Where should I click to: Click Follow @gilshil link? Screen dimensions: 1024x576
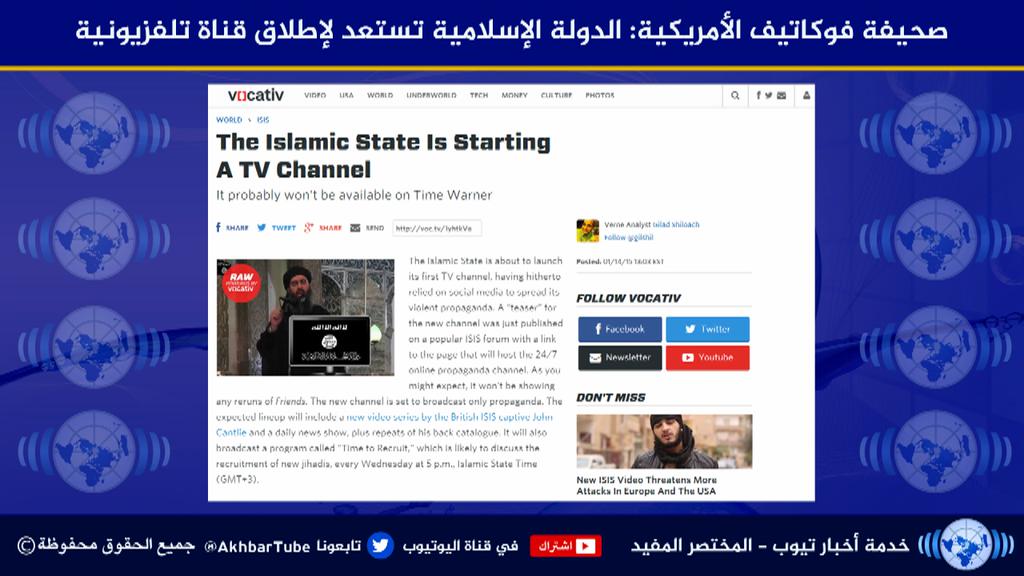point(628,238)
